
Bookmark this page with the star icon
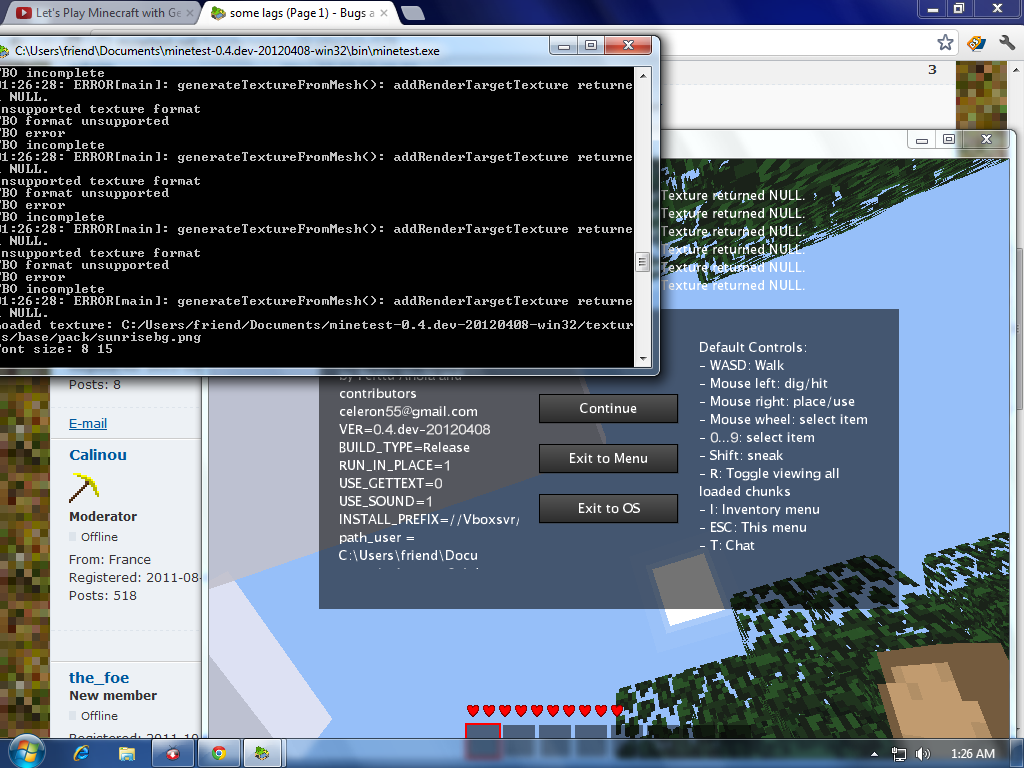[x=945, y=43]
